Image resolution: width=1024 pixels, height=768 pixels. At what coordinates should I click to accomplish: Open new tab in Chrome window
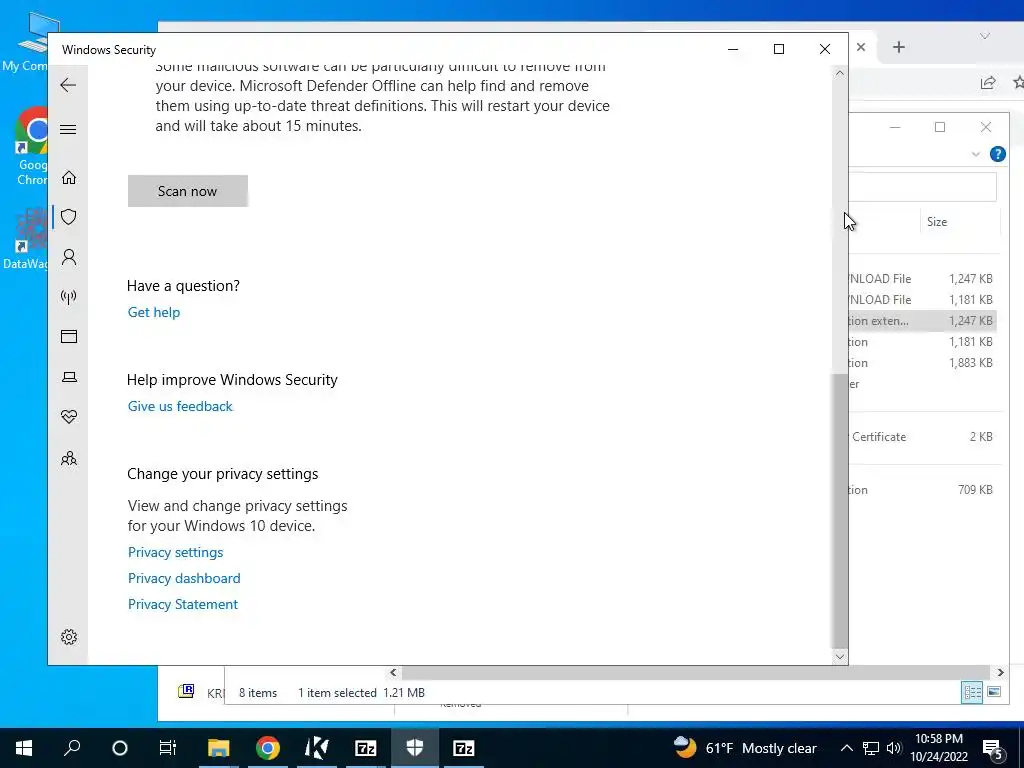coord(899,47)
